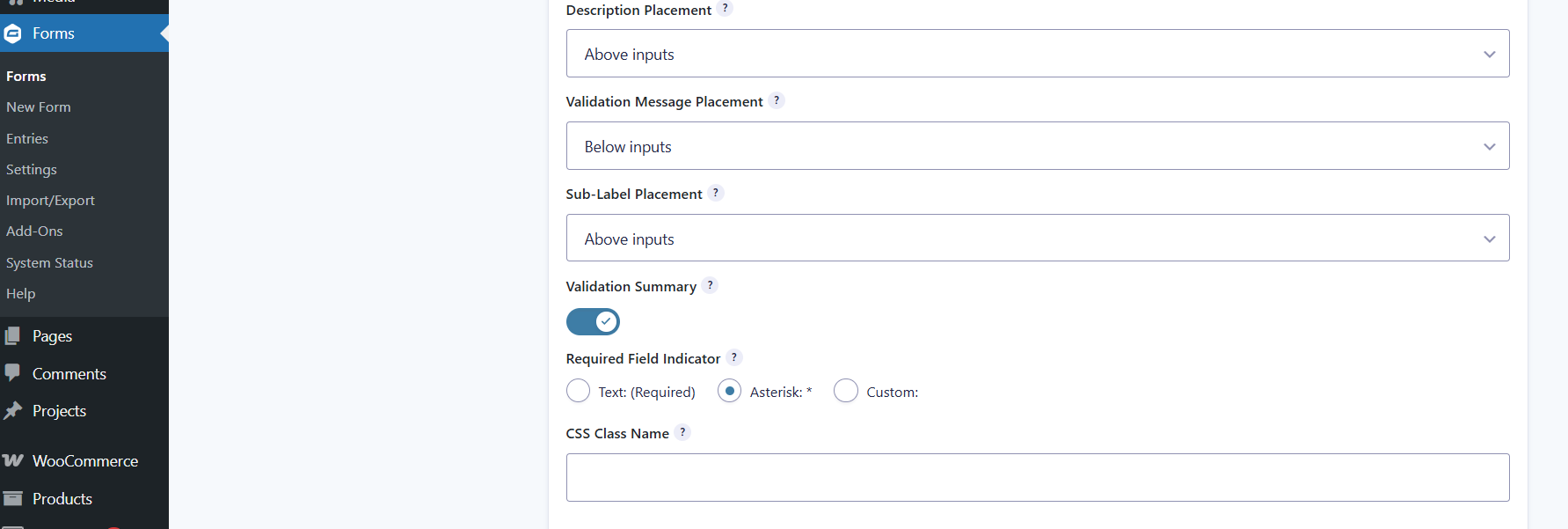This screenshot has height=529, width=1568.
Task: Open the Add-Ons page
Action: click(34, 231)
